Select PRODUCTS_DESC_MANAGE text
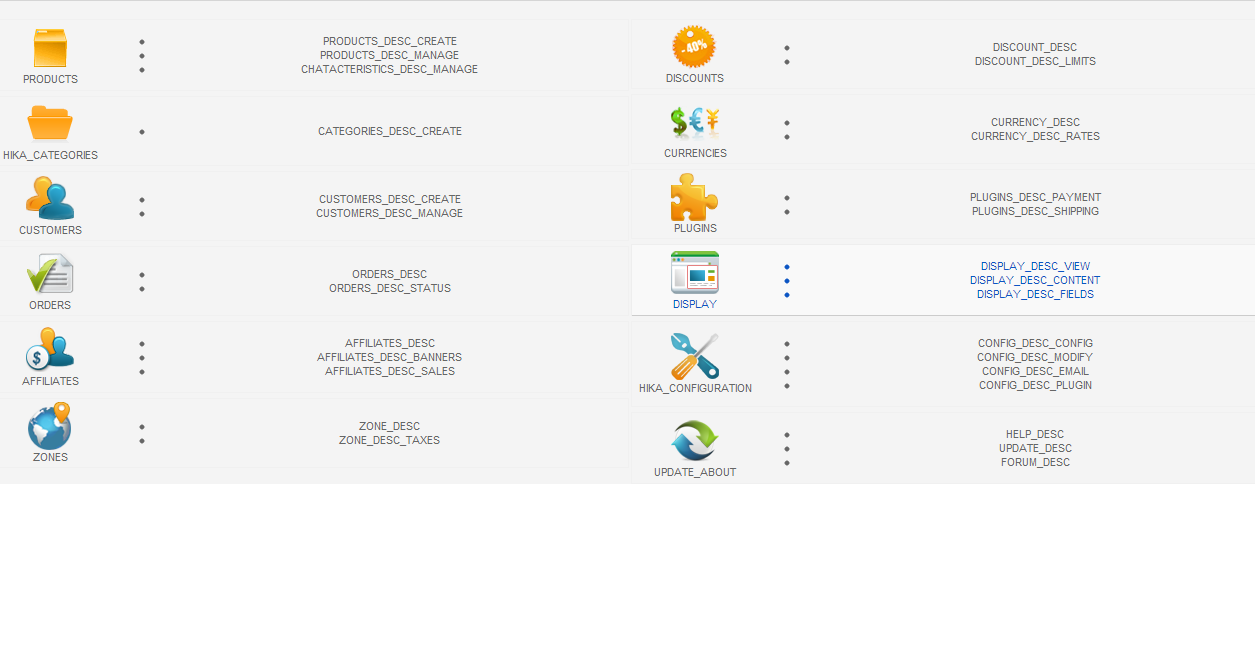The height and width of the screenshot is (648, 1255). (x=390, y=55)
